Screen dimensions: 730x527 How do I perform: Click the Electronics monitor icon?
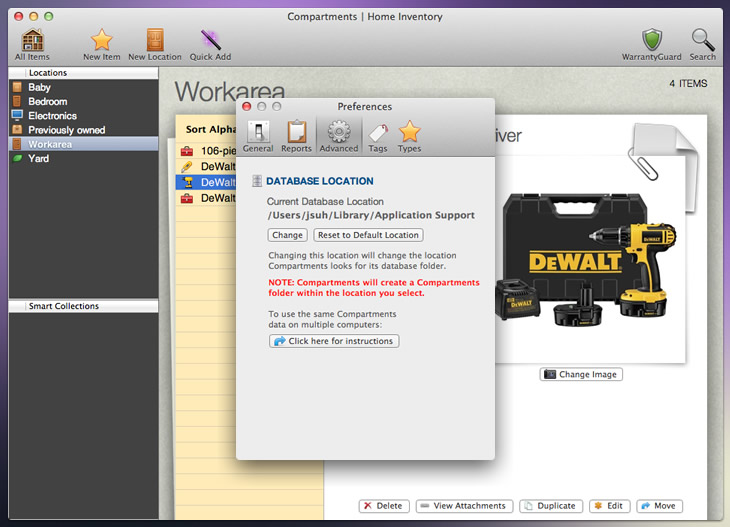click(17, 115)
